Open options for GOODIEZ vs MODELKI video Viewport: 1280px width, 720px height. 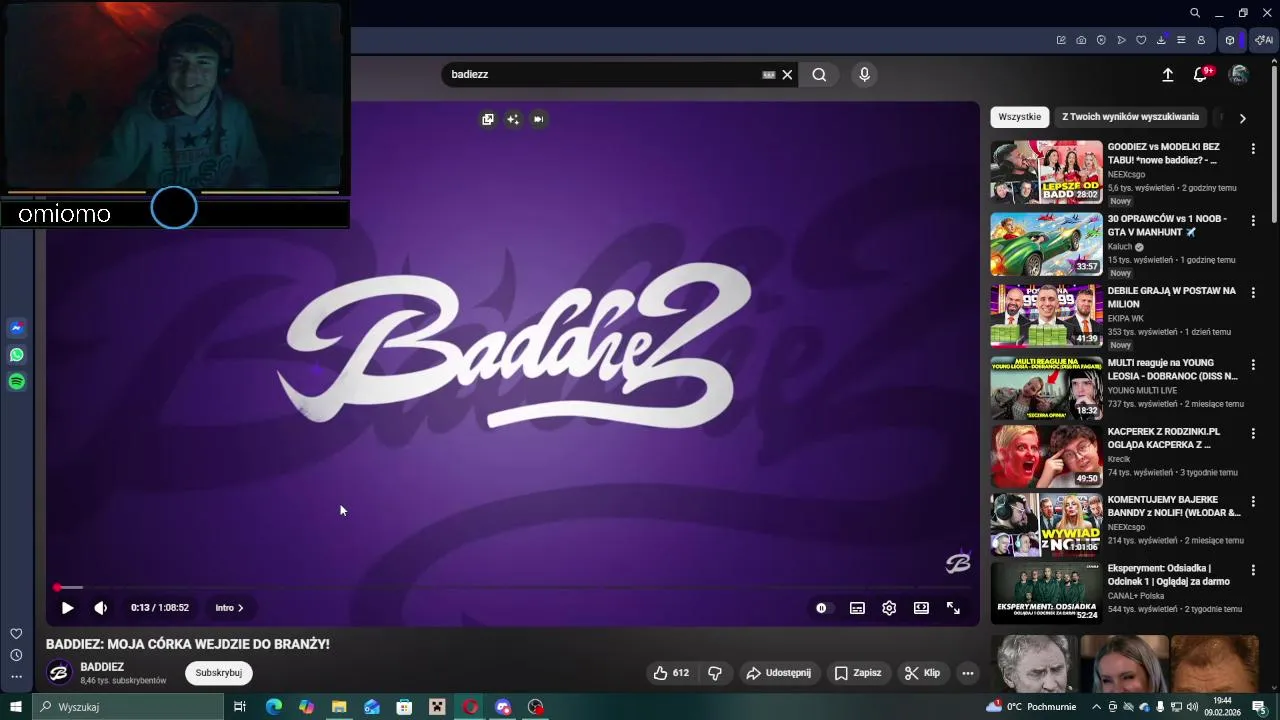[x=1253, y=148]
